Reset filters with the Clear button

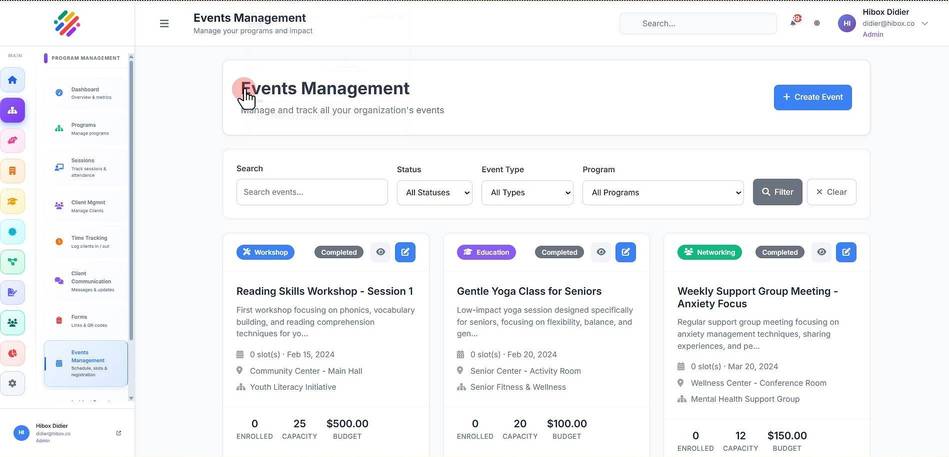coord(831,192)
